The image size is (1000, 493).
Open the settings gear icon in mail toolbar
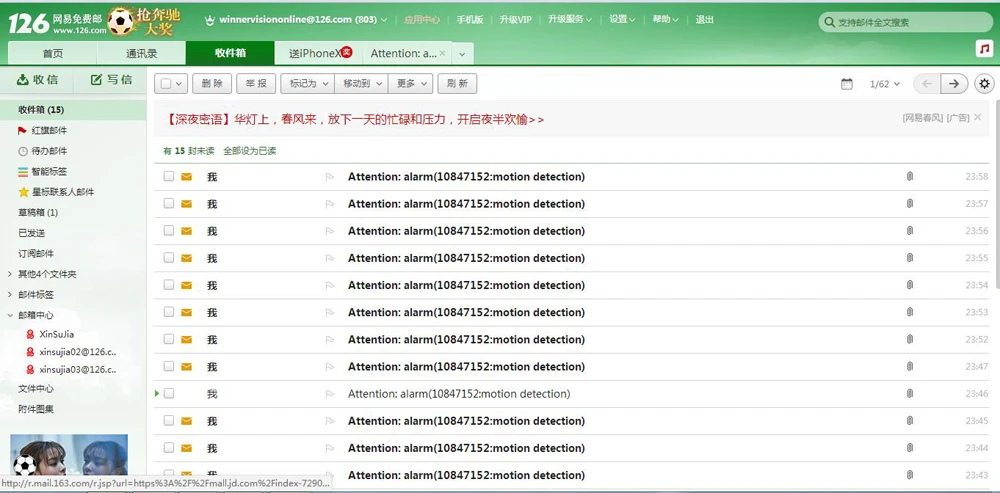click(x=985, y=84)
